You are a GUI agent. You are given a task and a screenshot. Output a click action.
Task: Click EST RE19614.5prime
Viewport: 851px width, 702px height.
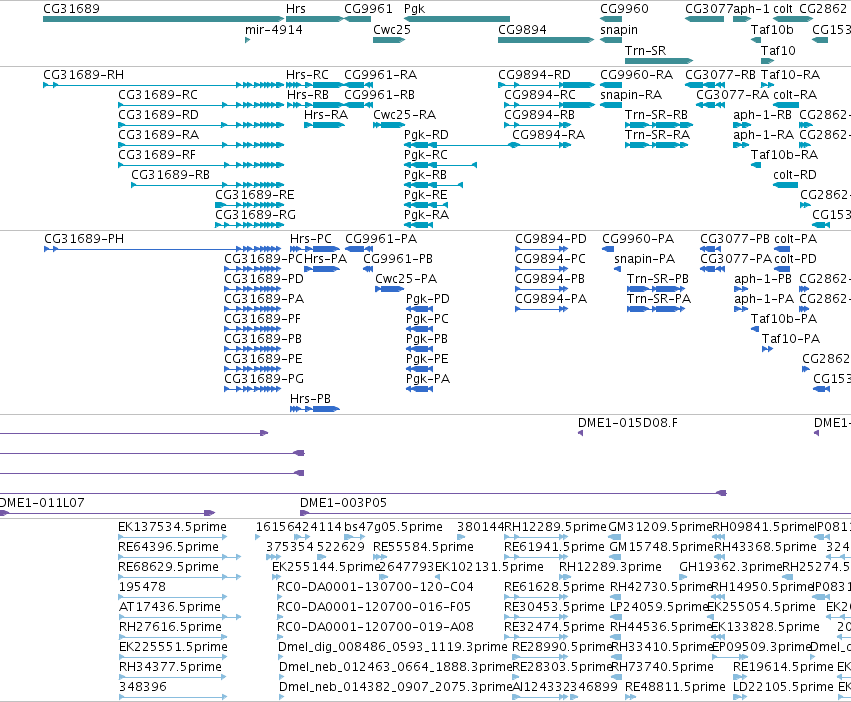pyautogui.click(x=740, y=676)
